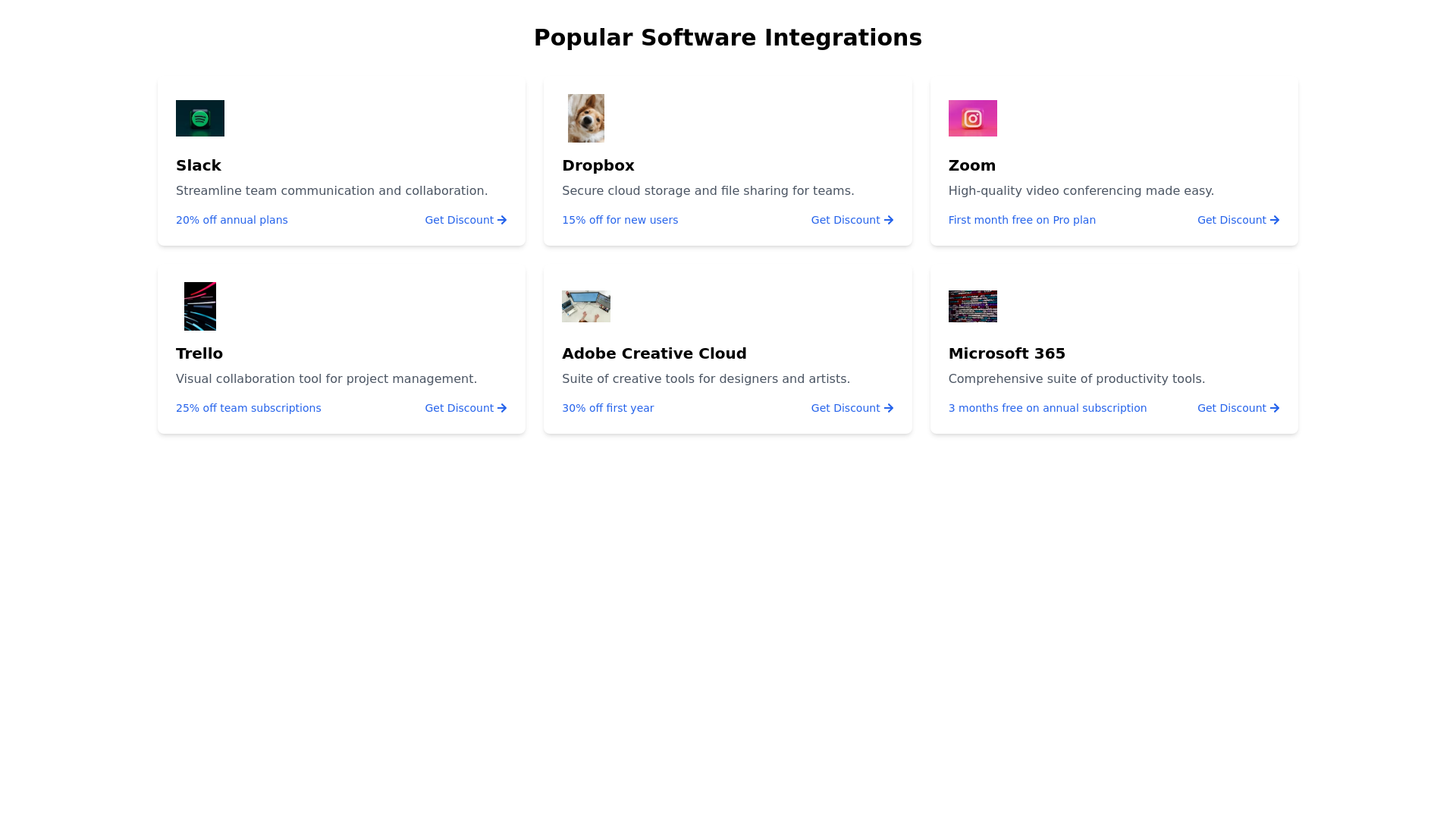Click the Microsoft 365 card title

1006,353
